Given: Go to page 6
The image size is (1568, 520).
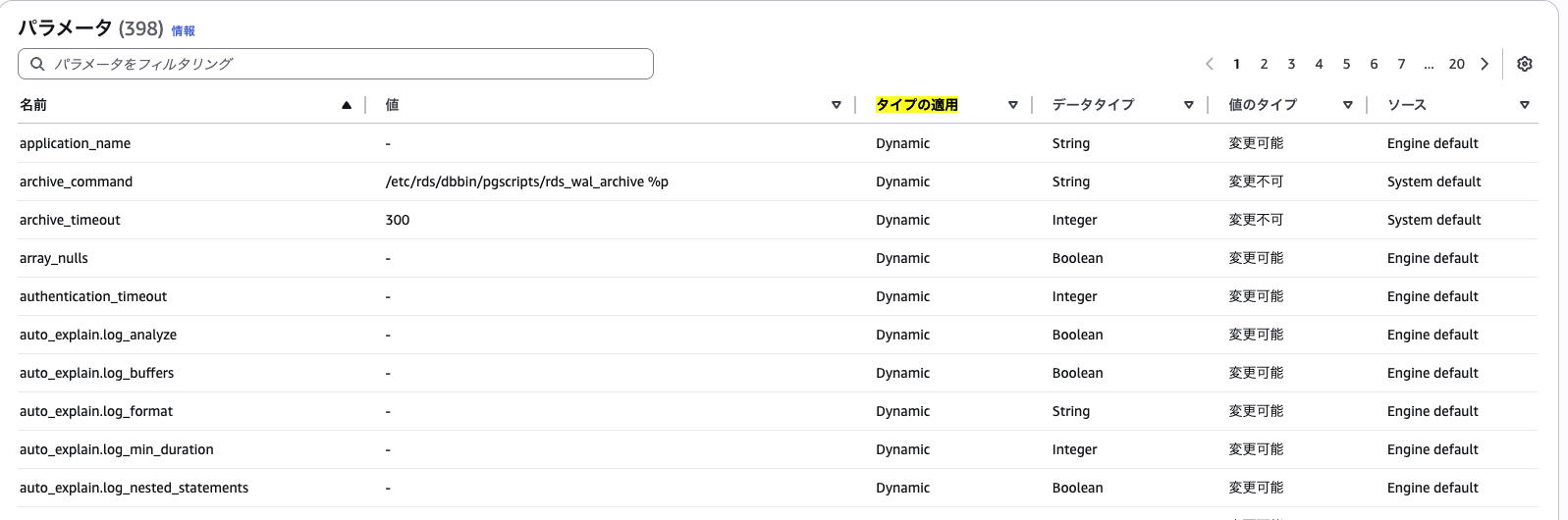Looking at the screenshot, I should (x=1374, y=64).
